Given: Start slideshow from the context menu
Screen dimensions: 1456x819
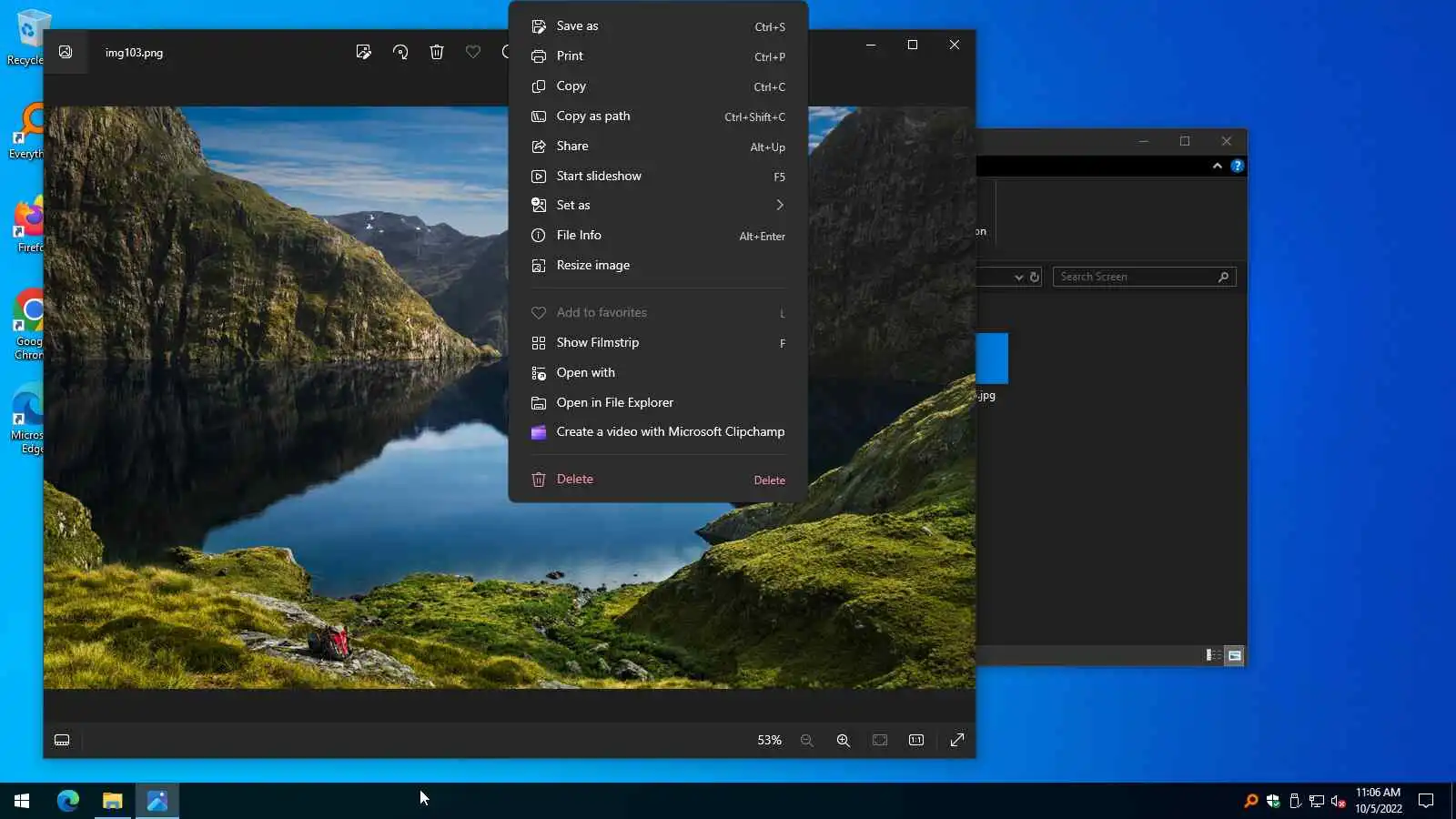Looking at the screenshot, I should pyautogui.click(x=658, y=177).
